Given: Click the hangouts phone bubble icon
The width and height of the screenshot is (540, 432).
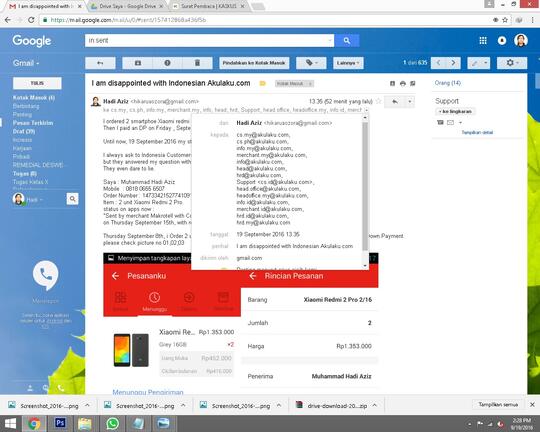Looking at the screenshot, I should [x=45, y=275].
